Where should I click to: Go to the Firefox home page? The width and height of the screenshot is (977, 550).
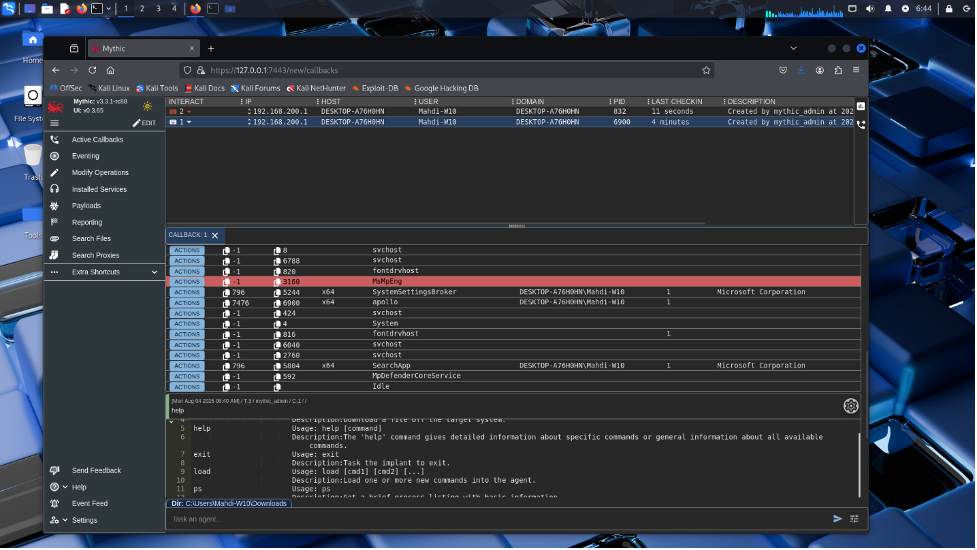pyautogui.click(x=110, y=70)
